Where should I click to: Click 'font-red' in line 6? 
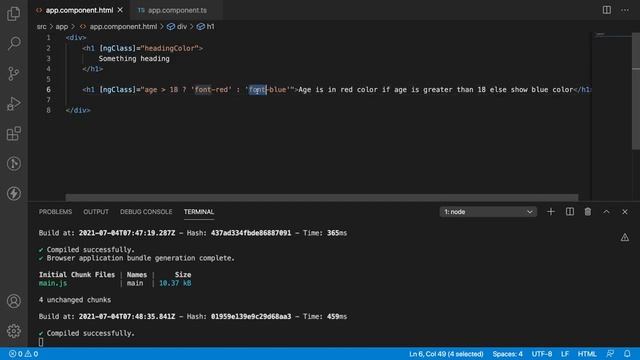point(211,89)
